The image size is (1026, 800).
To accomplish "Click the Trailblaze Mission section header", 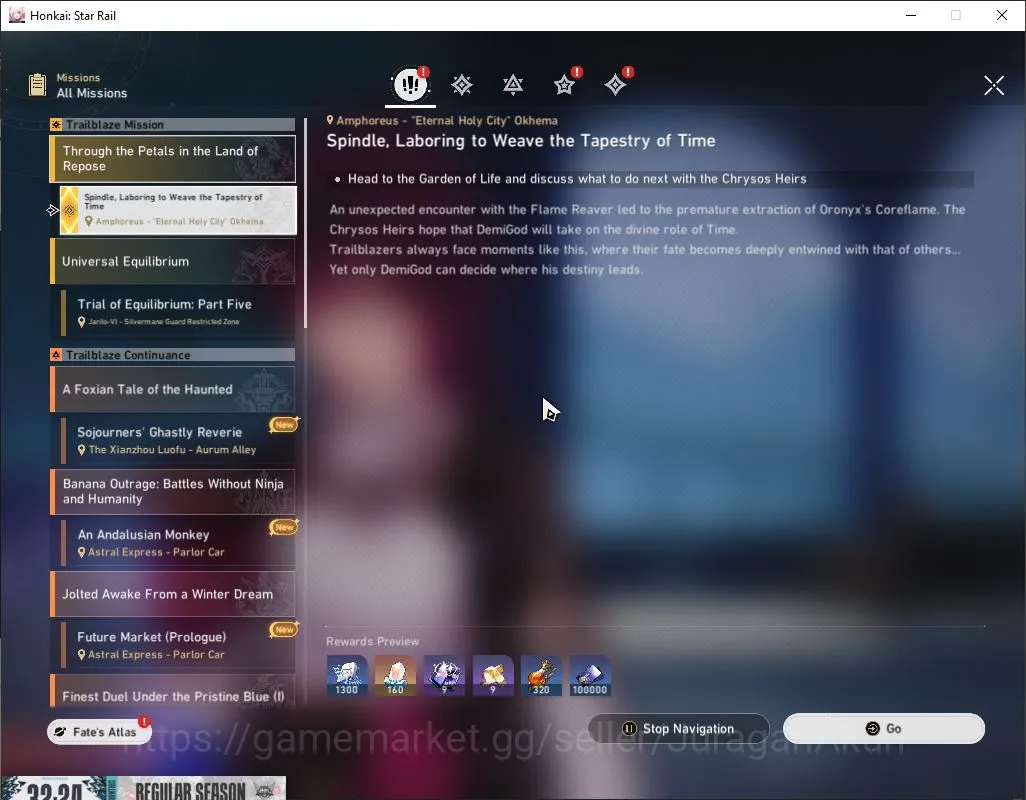I will [173, 124].
